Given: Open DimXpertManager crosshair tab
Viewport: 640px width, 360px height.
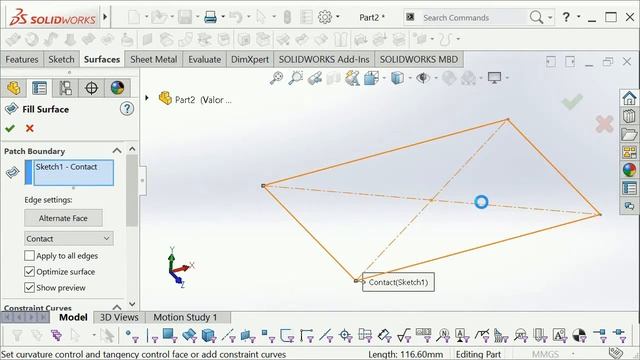Looking at the screenshot, I should (x=91, y=88).
